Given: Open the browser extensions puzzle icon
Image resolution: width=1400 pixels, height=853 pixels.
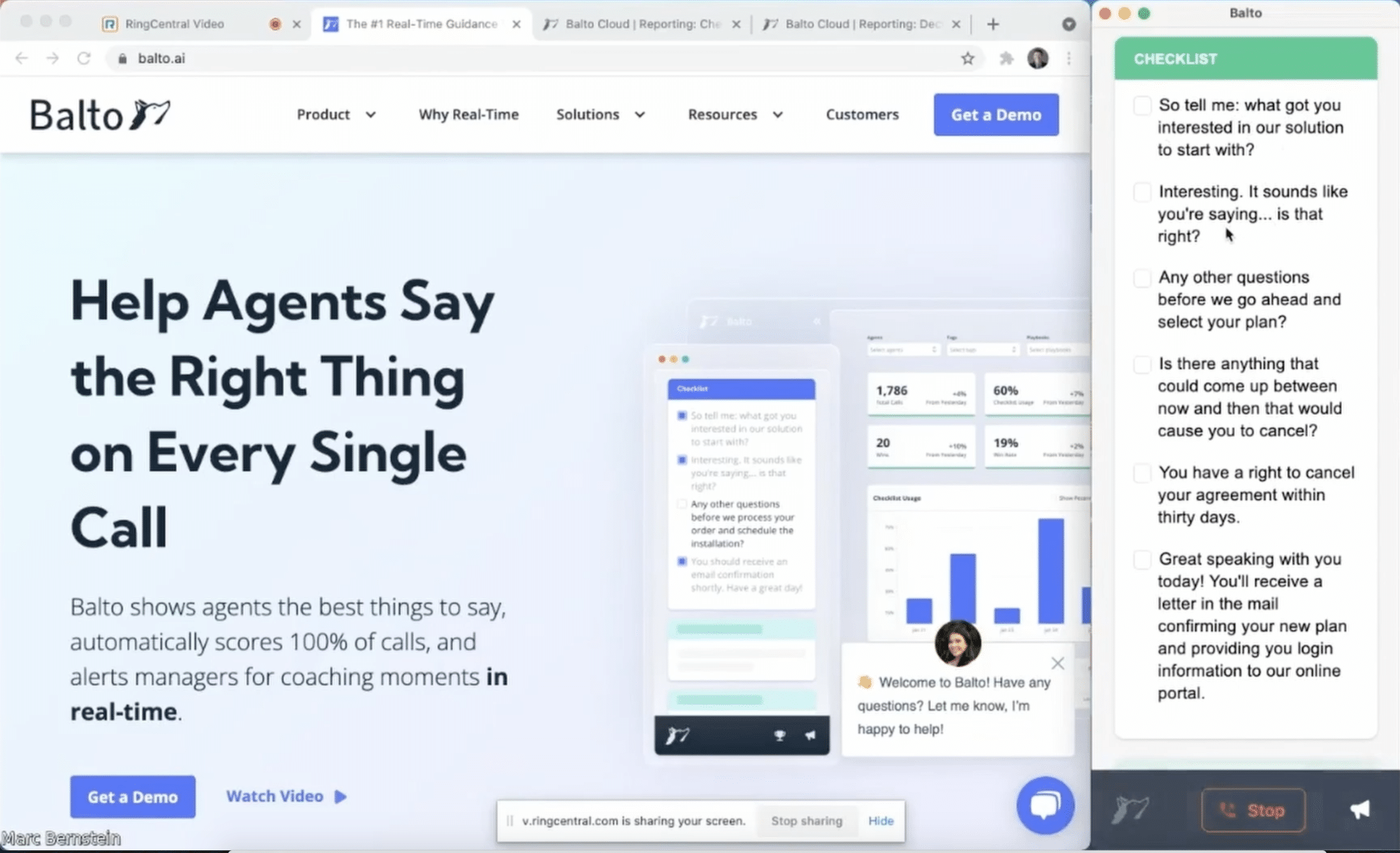Looking at the screenshot, I should tap(1006, 58).
